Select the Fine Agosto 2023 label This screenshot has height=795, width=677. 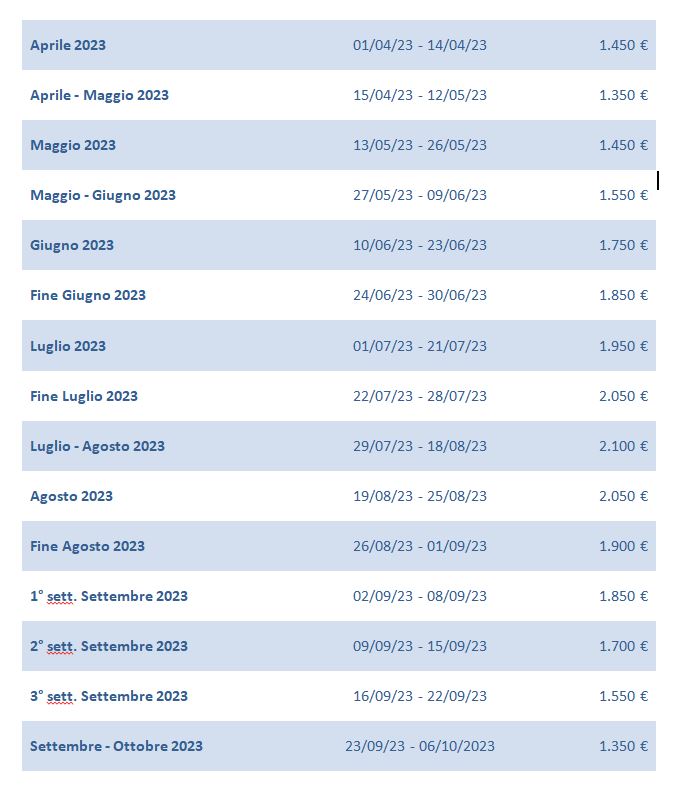87,546
